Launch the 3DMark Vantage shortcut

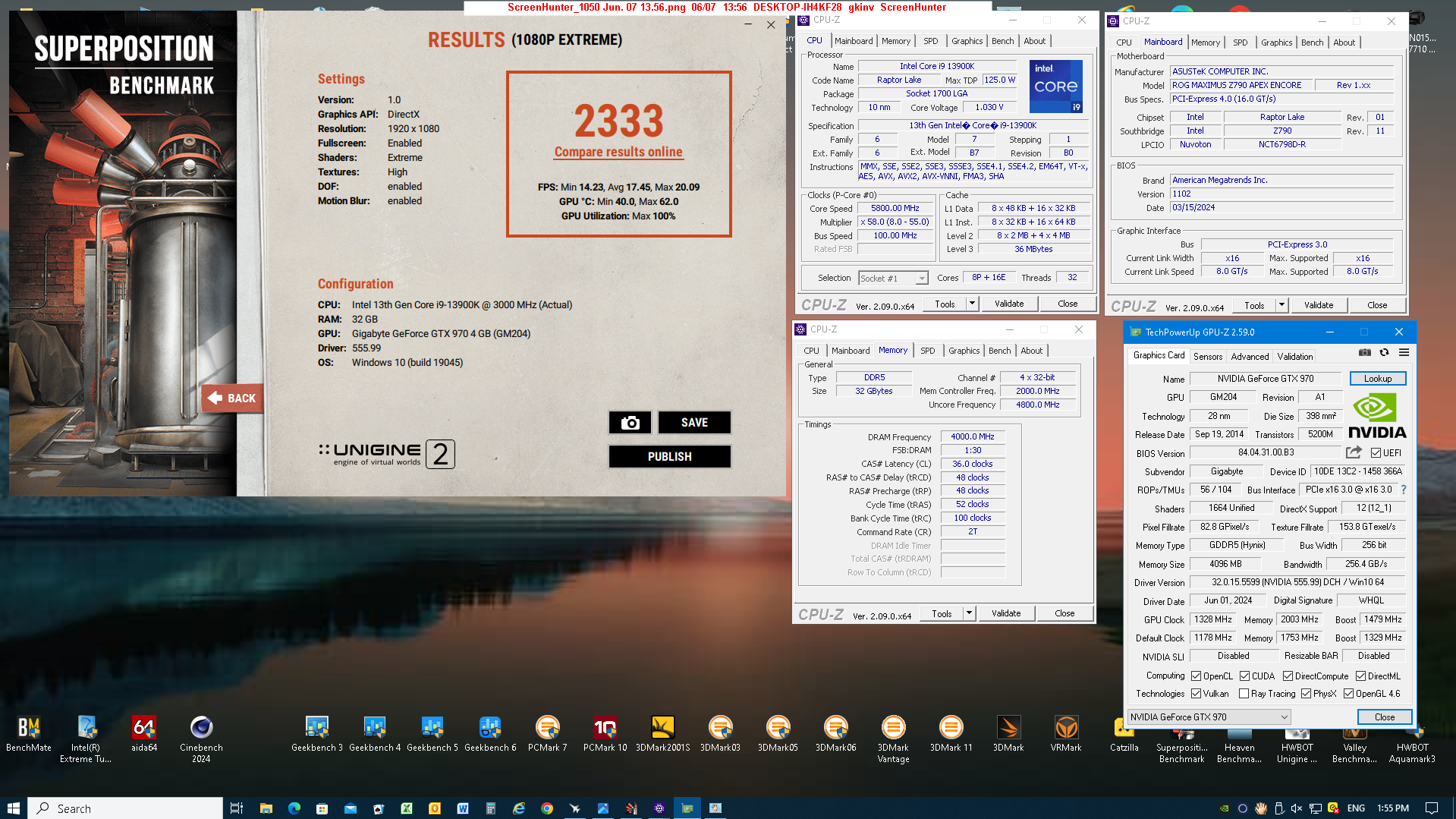coord(893,739)
